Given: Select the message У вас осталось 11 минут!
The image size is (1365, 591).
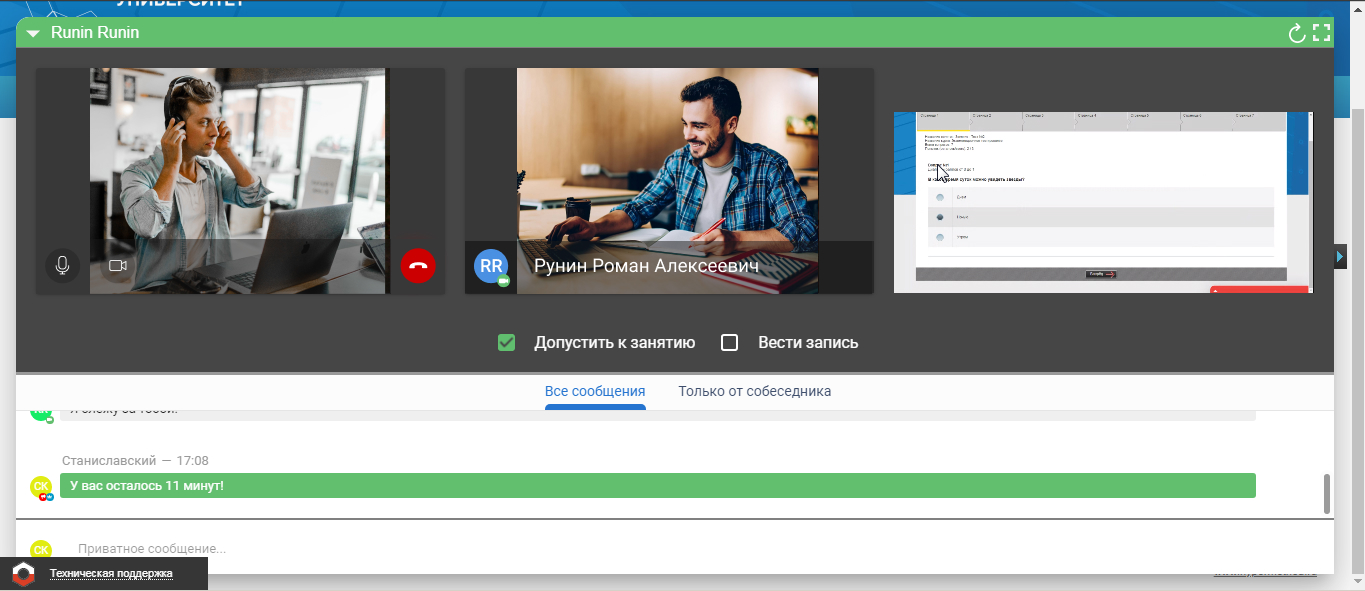Looking at the screenshot, I should 657,486.
